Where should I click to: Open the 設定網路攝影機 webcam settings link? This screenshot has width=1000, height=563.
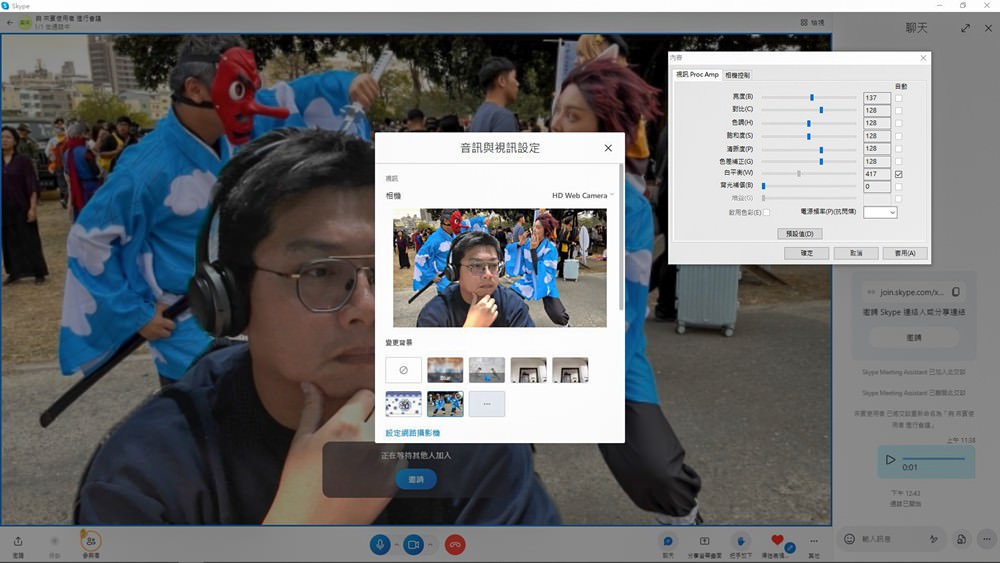(413, 433)
